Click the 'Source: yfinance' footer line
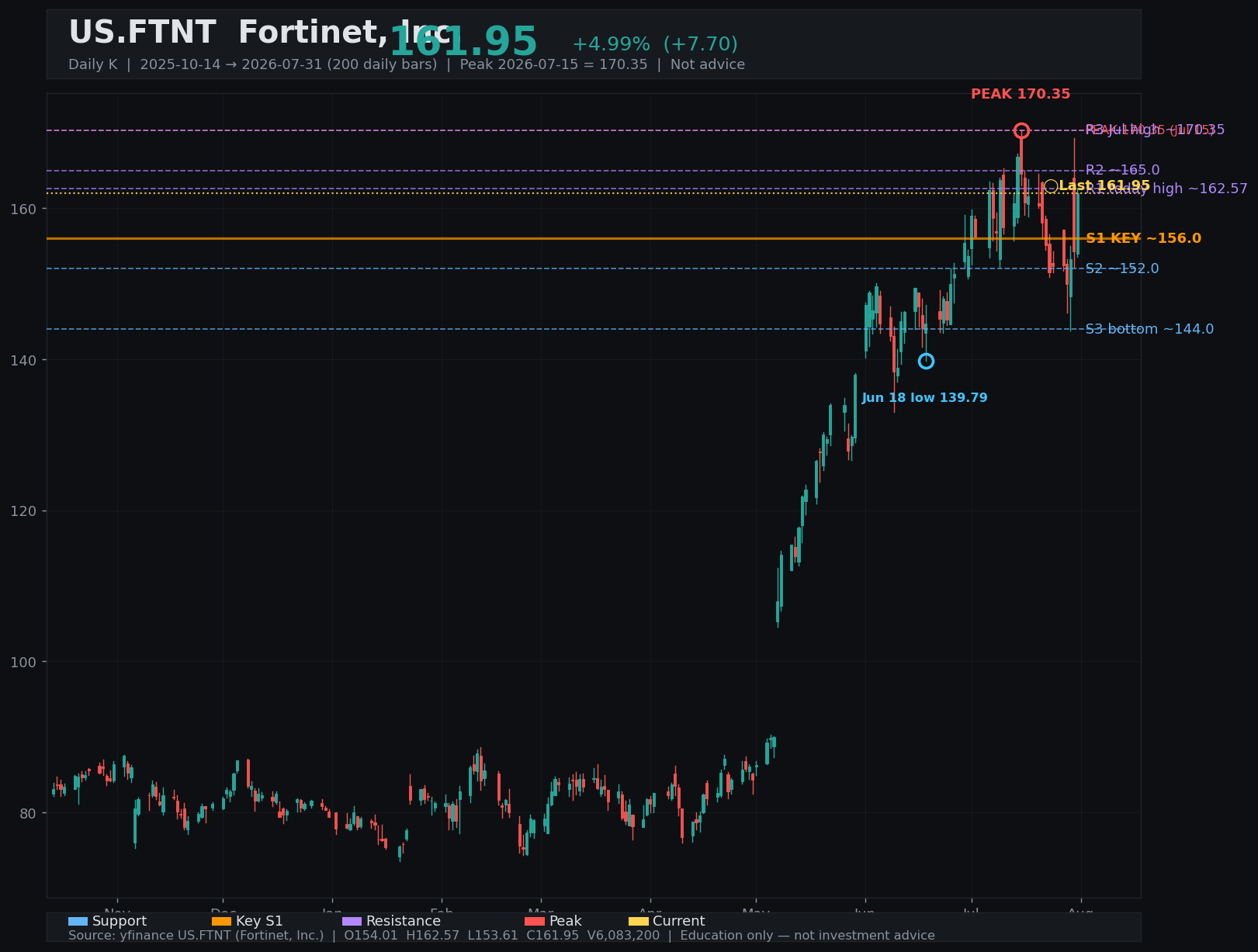1258x952 pixels. click(501, 936)
